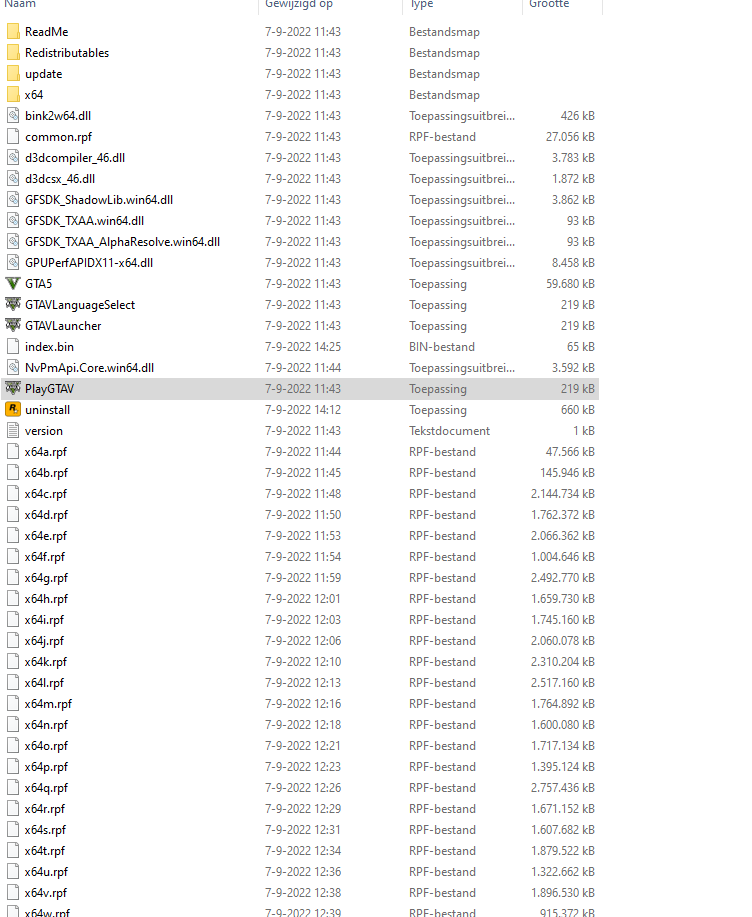Viewport: 752px width, 917px height.
Task: Select file name x64s.rpf
Action: point(45,831)
